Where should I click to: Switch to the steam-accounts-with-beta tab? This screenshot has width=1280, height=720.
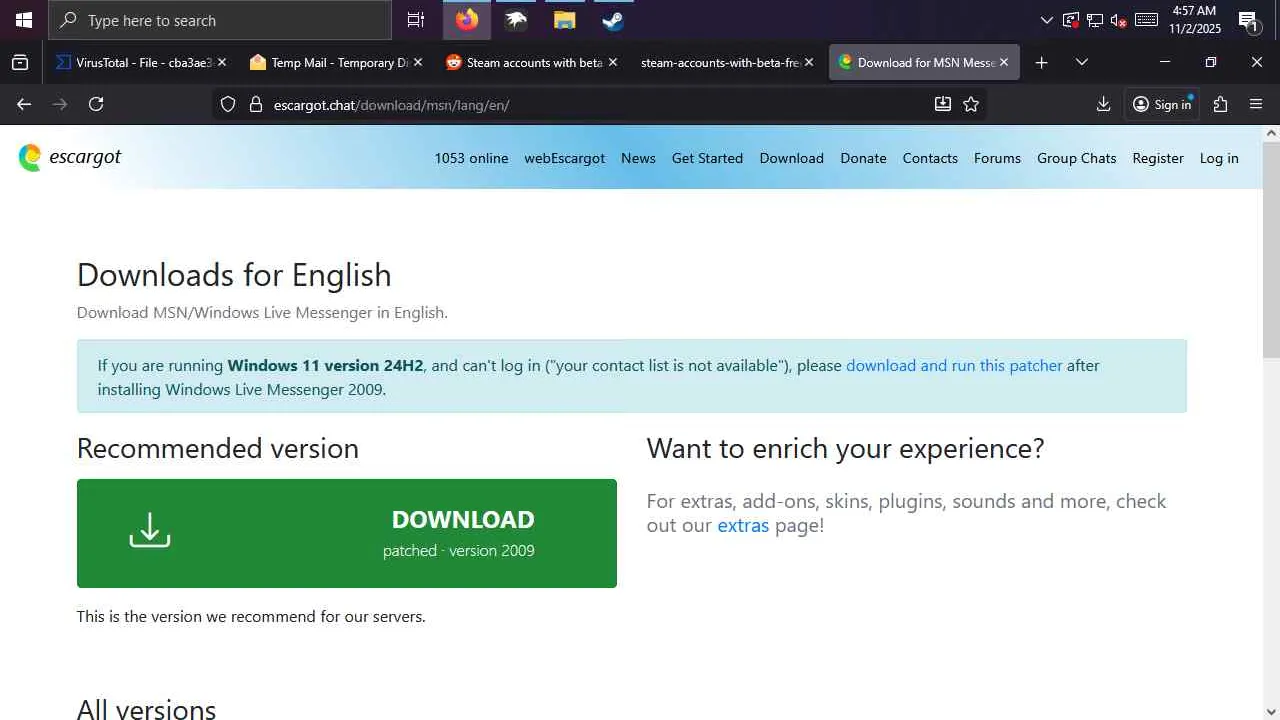(x=726, y=62)
